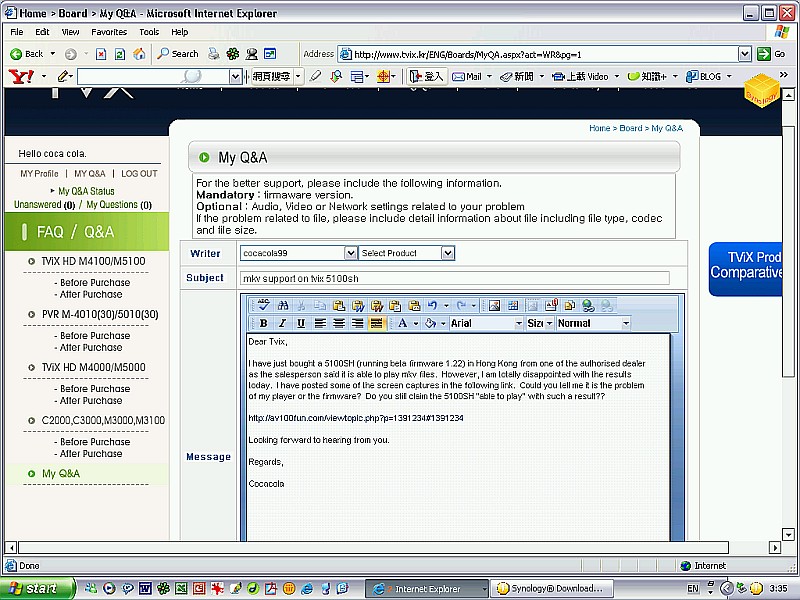
Task: Click the Word icon in quick launch
Action: pyautogui.click(x=145, y=588)
